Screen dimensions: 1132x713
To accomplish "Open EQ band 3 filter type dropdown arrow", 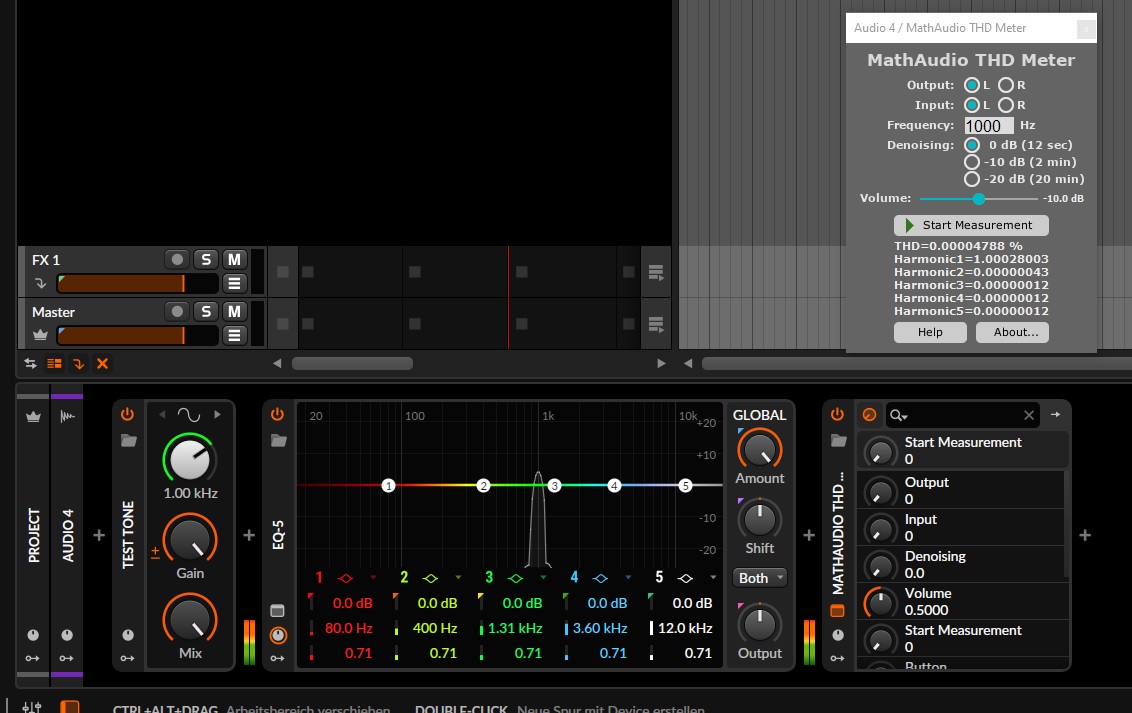I will [544, 577].
